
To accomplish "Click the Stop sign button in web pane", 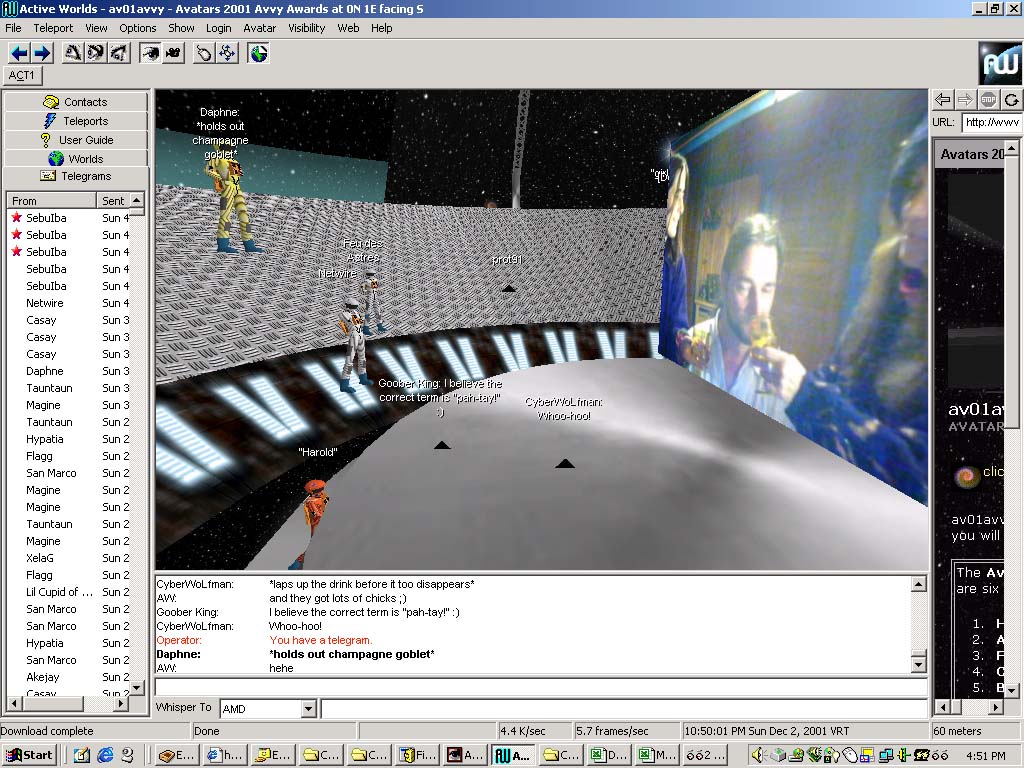I will click(988, 99).
